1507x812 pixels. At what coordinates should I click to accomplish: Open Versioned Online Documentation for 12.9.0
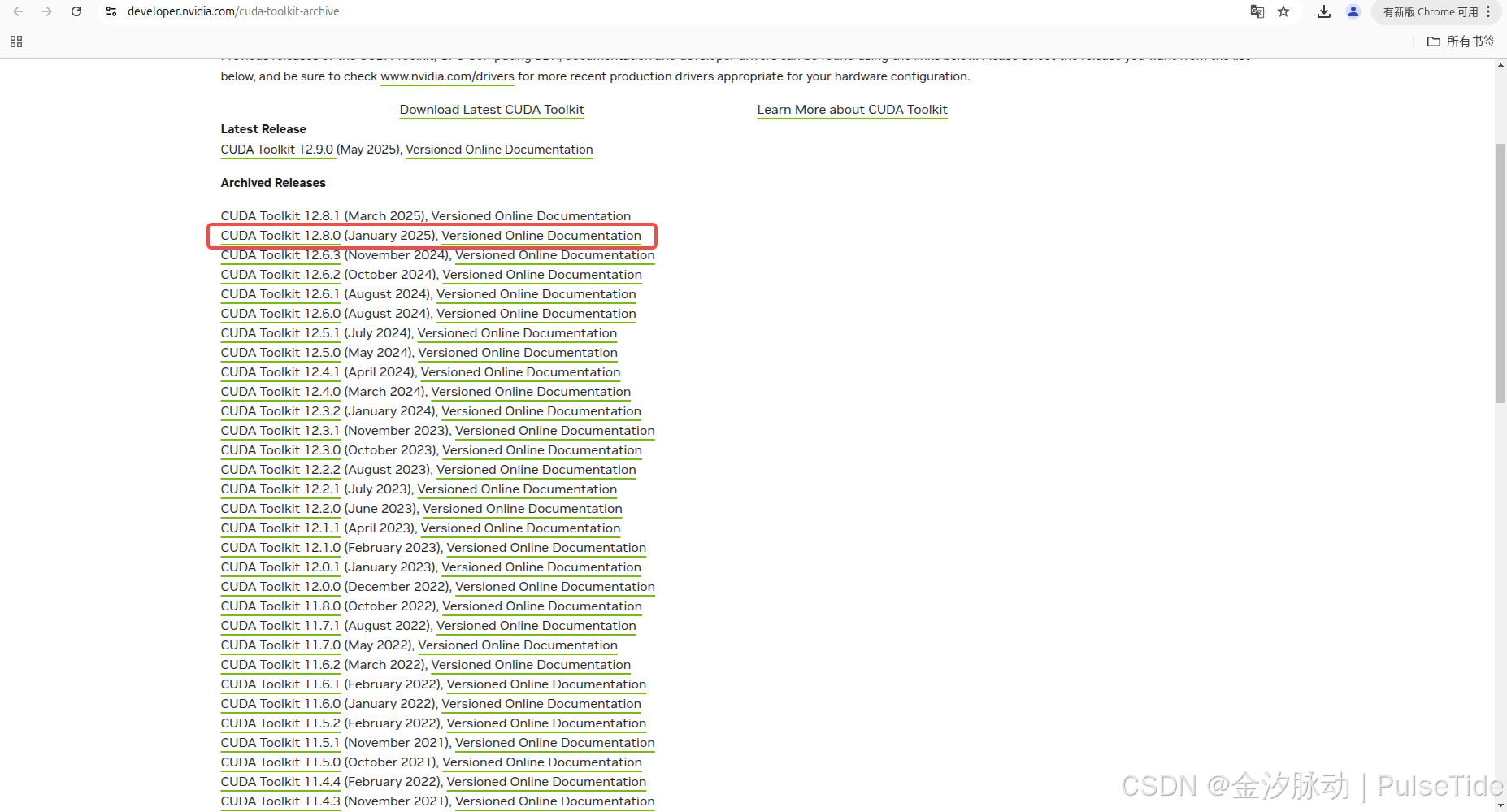pyautogui.click(x=499, y=150)
